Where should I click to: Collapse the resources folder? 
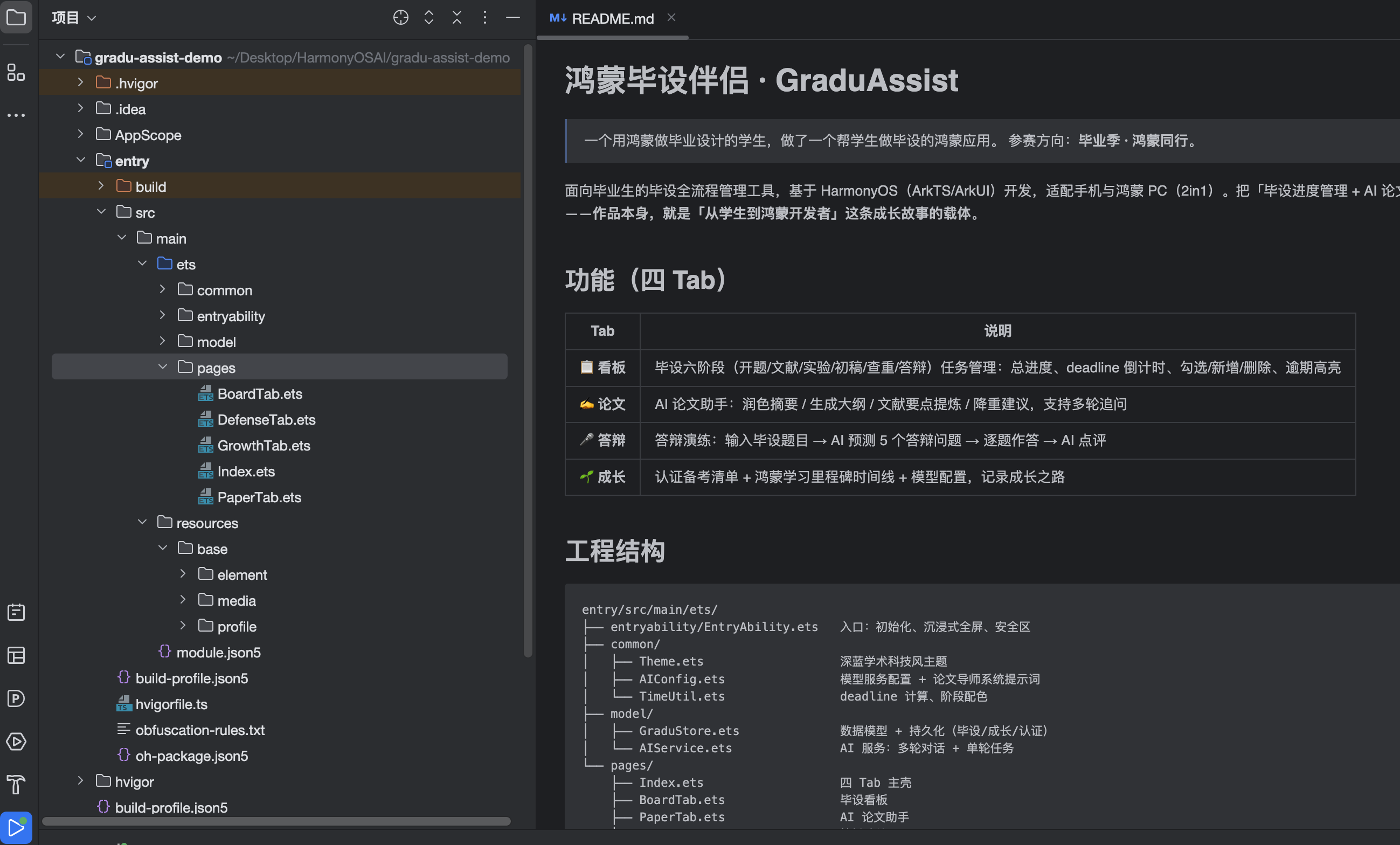[142, 522]
